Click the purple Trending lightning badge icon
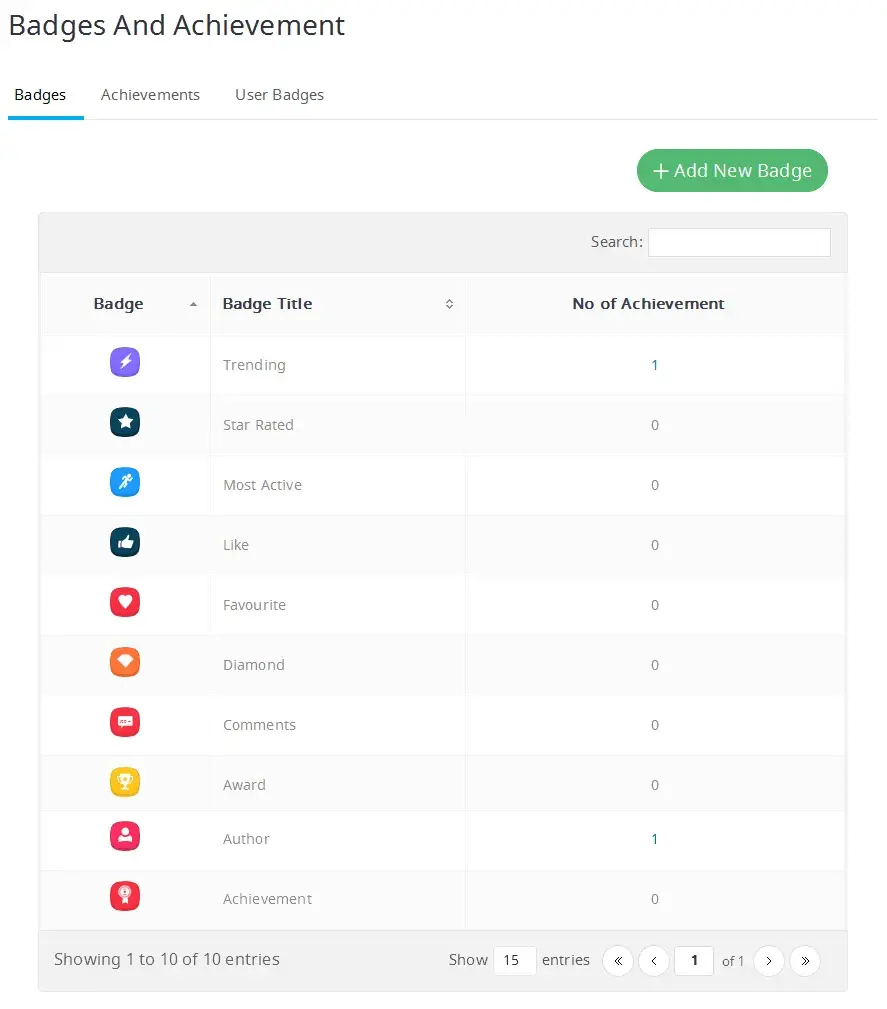Image resolution: width=887 pixels, height=1009 pixels. (x=125, y=362)
